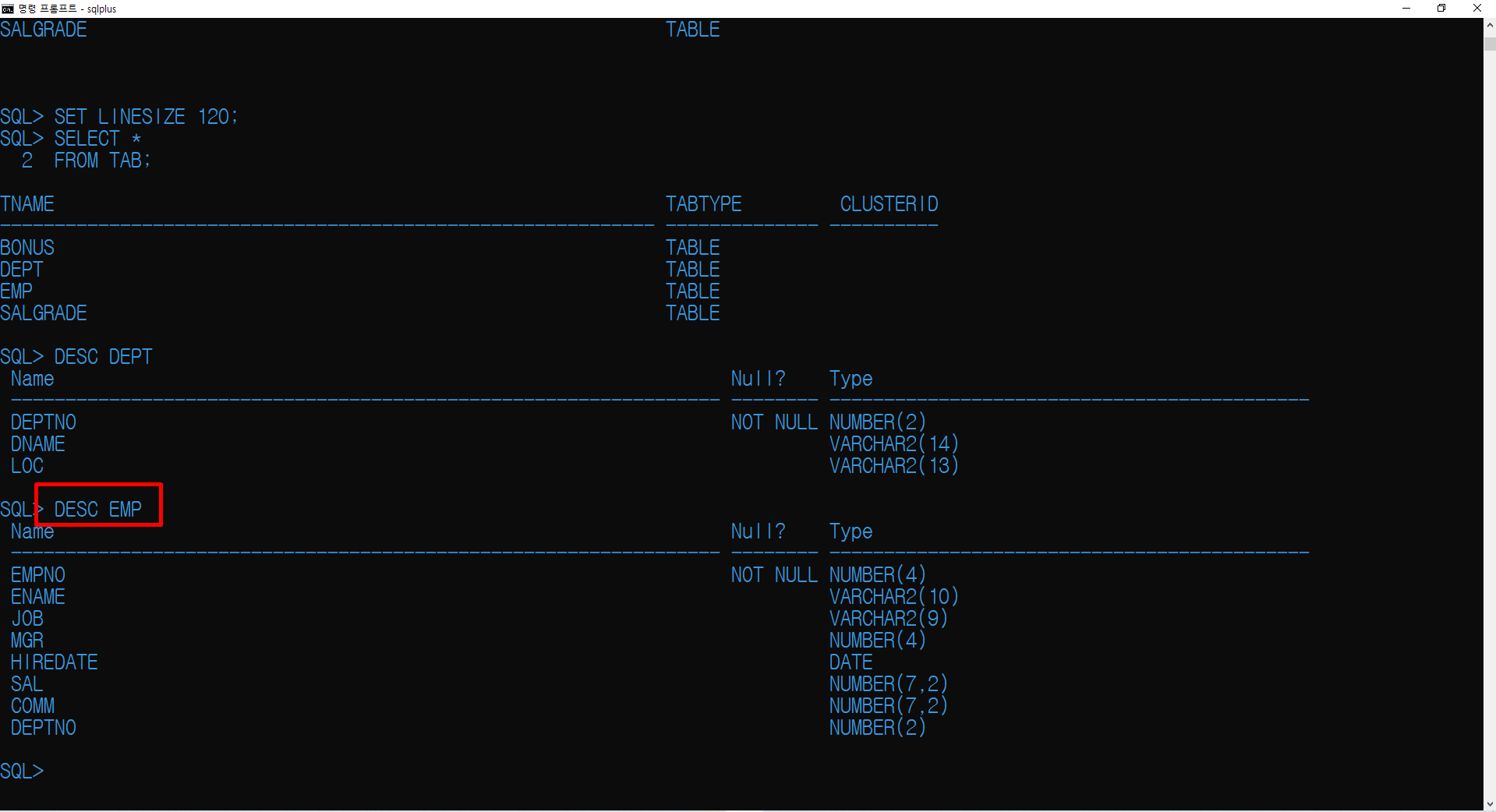Click the DATE type of HIREDATE

pyautogui.click(x=851, y=662)
